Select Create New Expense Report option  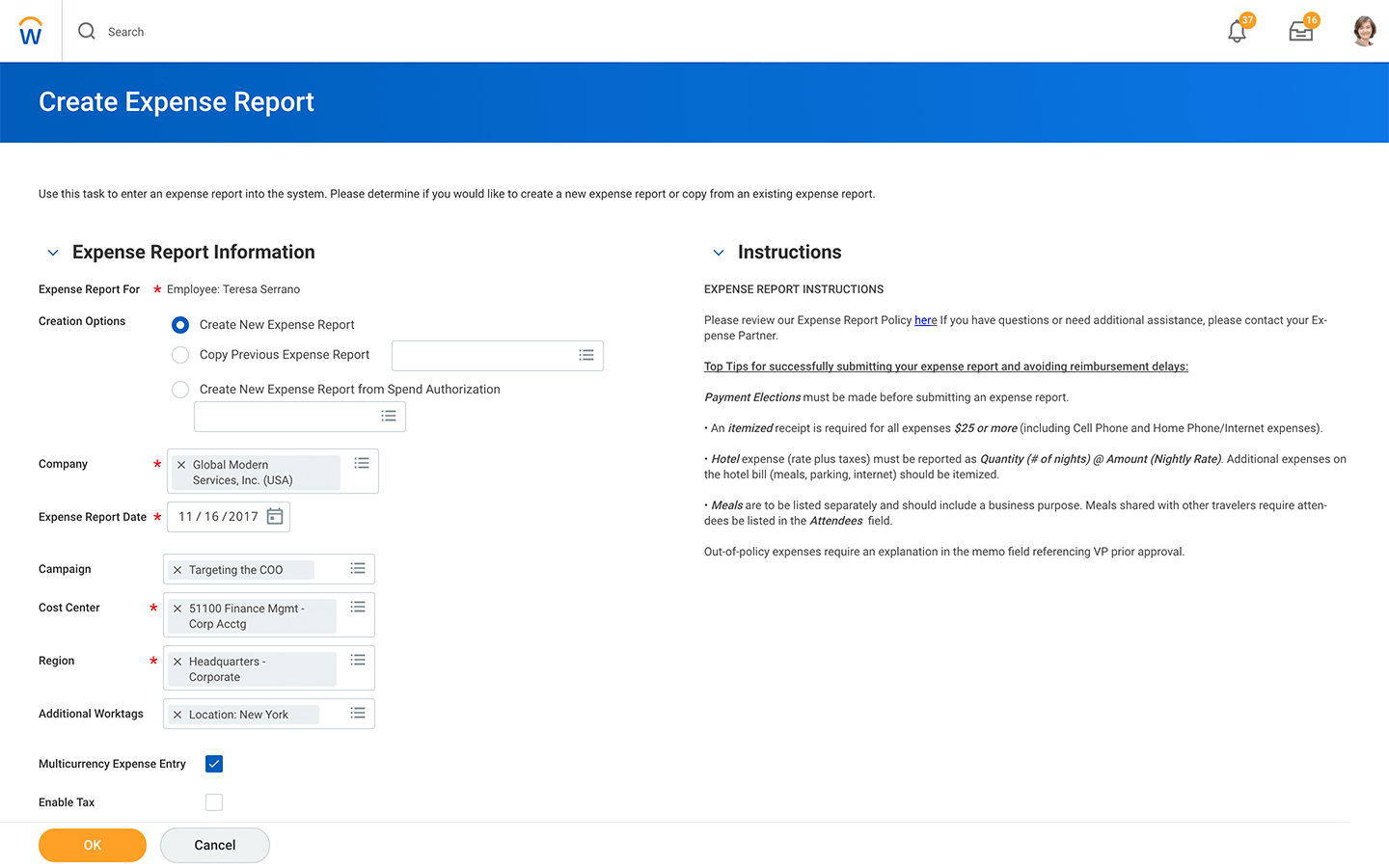pos(180,325)
